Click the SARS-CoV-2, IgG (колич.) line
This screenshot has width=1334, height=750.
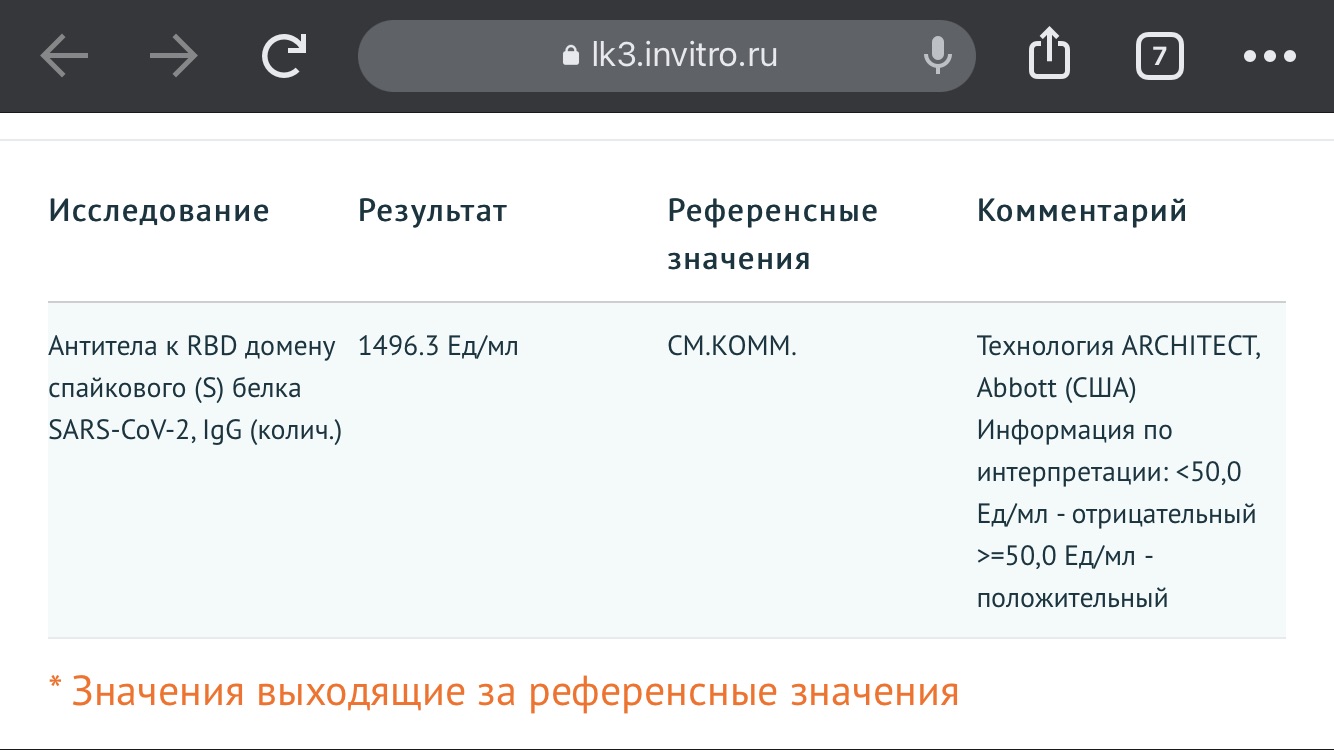pos(195,431)
